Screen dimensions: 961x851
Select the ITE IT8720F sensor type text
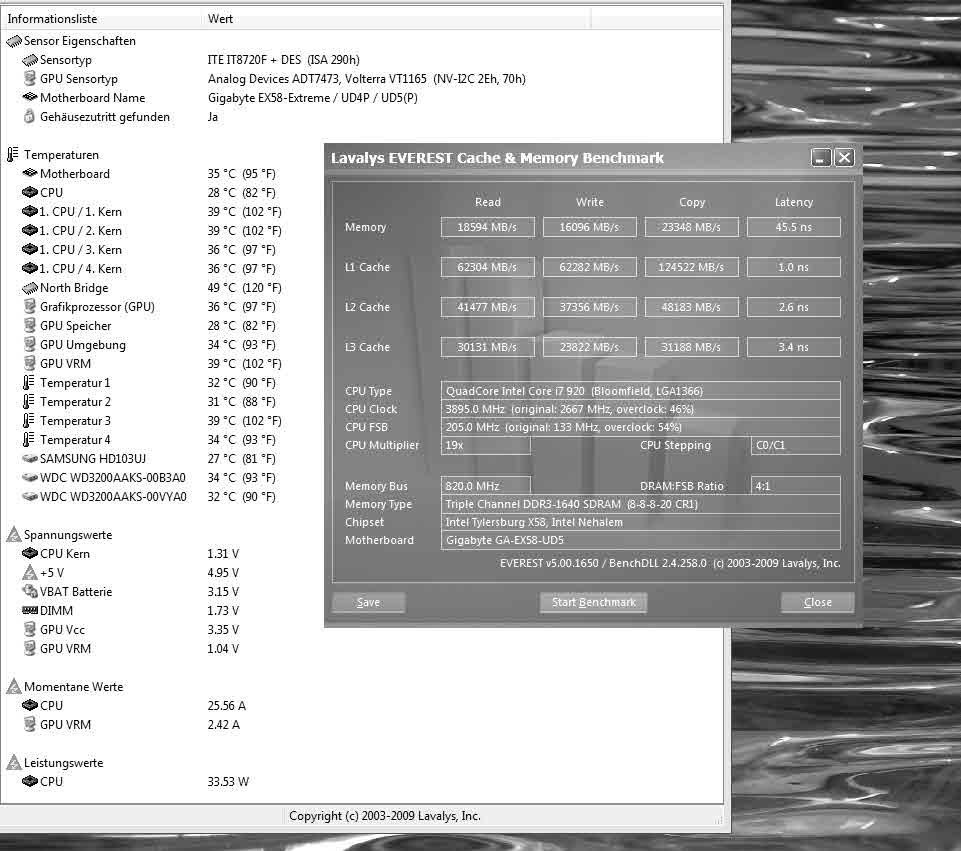283,60
